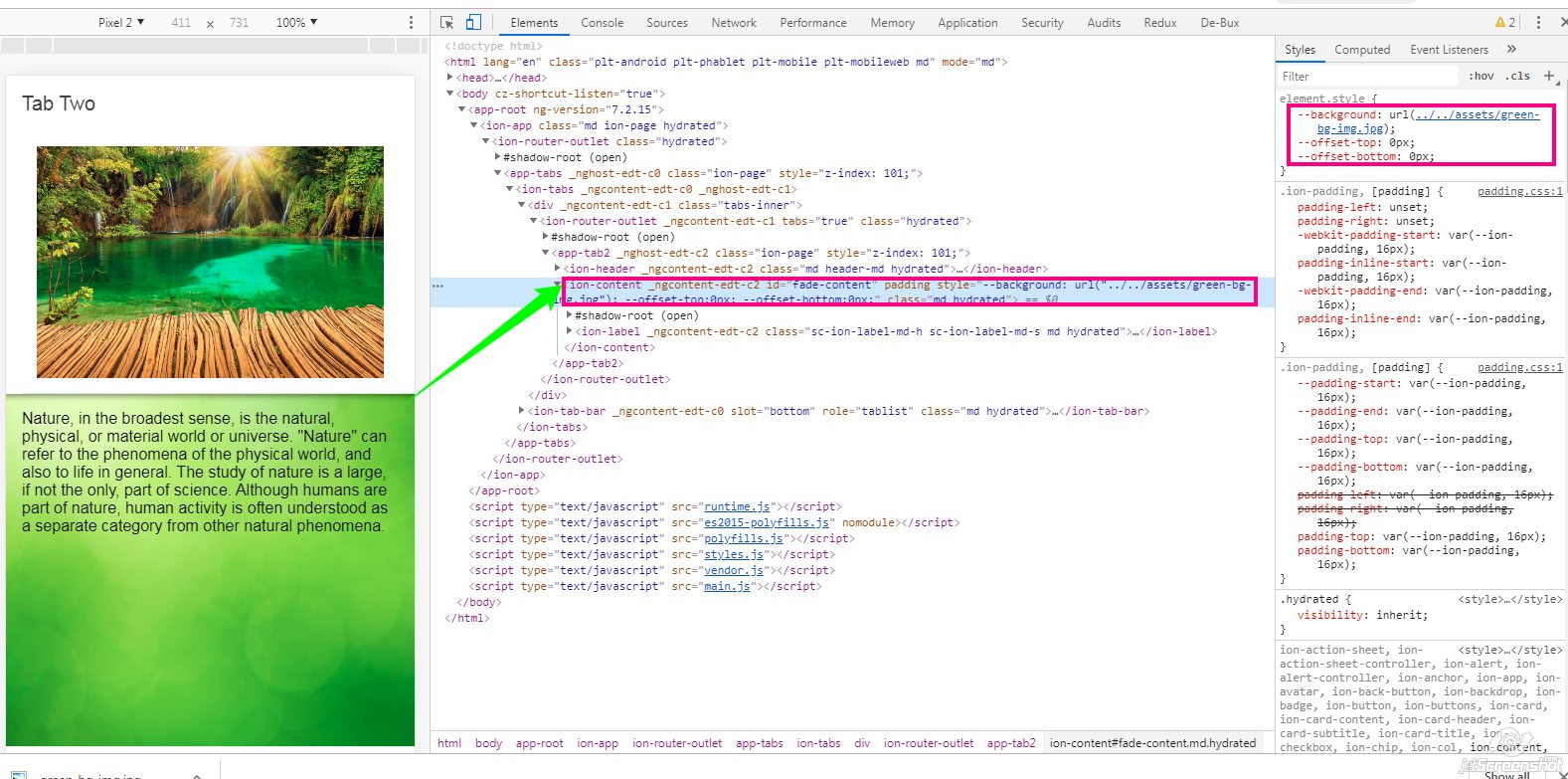Add a new style rule with plus icon
1568x779 pixels.
pos(1549,76)
